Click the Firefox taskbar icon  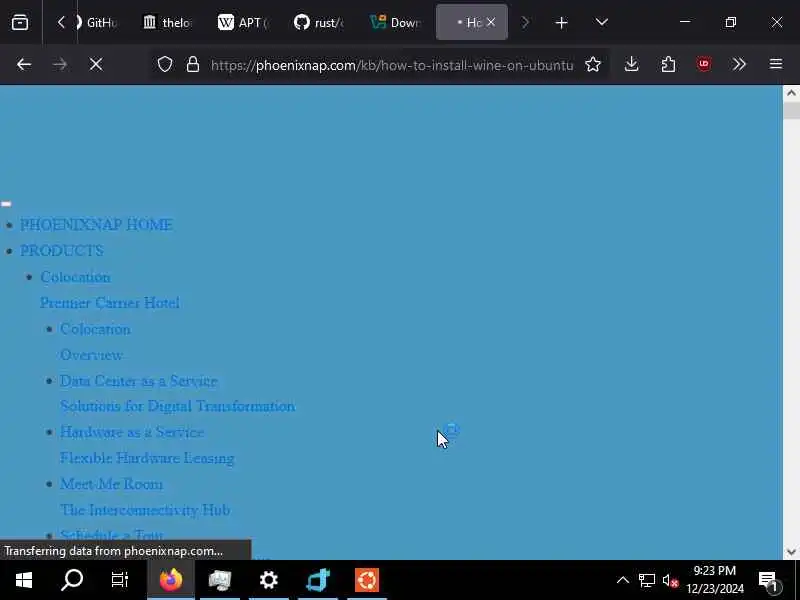click(171, 580)
